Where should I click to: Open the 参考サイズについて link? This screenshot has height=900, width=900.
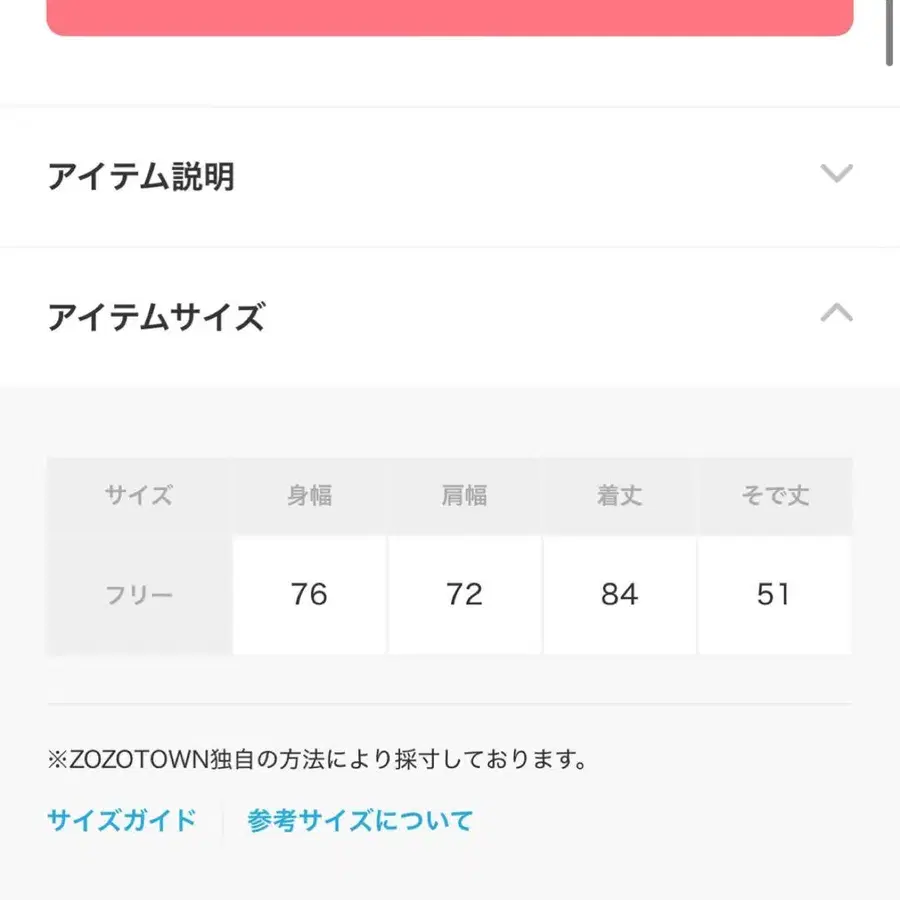pos(358,820)
